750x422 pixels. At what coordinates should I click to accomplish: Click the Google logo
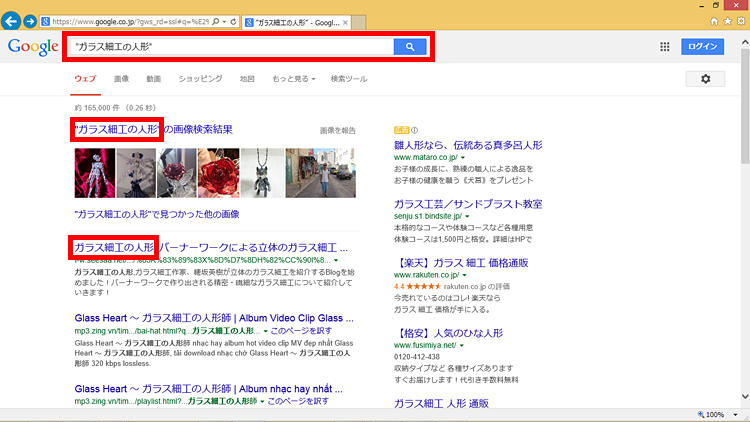(32, 47)
